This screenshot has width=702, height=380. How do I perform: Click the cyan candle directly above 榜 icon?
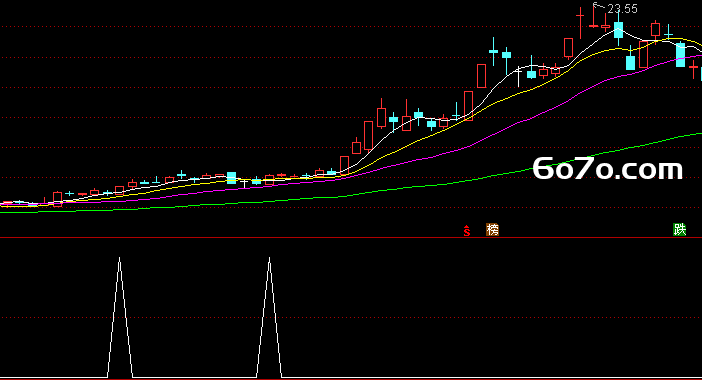tap(493, 51)
